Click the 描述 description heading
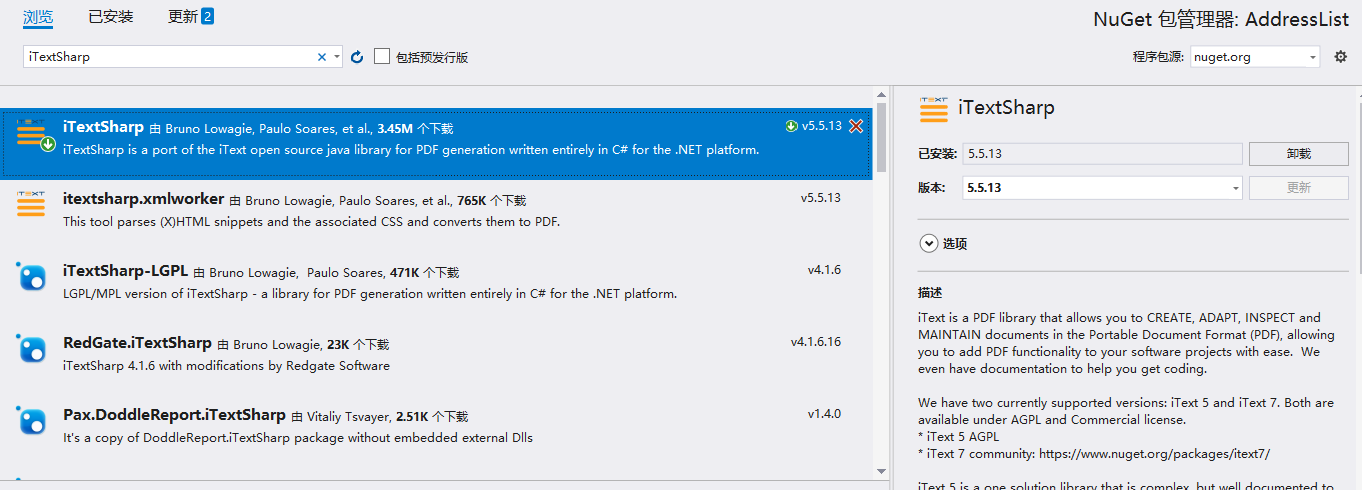Image resolution: width=1362 pixels, height=490 pixels. 930,293
